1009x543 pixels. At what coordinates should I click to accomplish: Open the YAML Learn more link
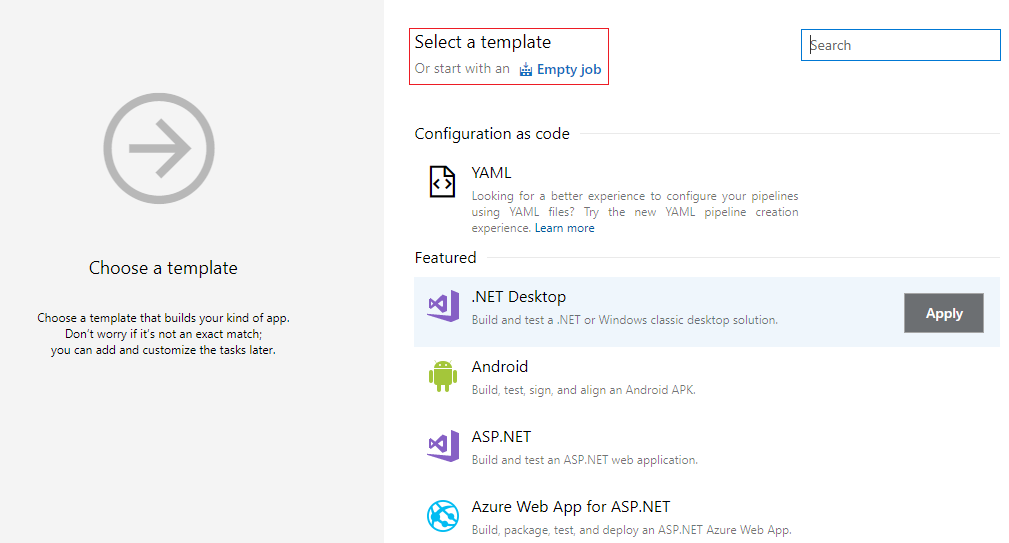click(564, 228)
